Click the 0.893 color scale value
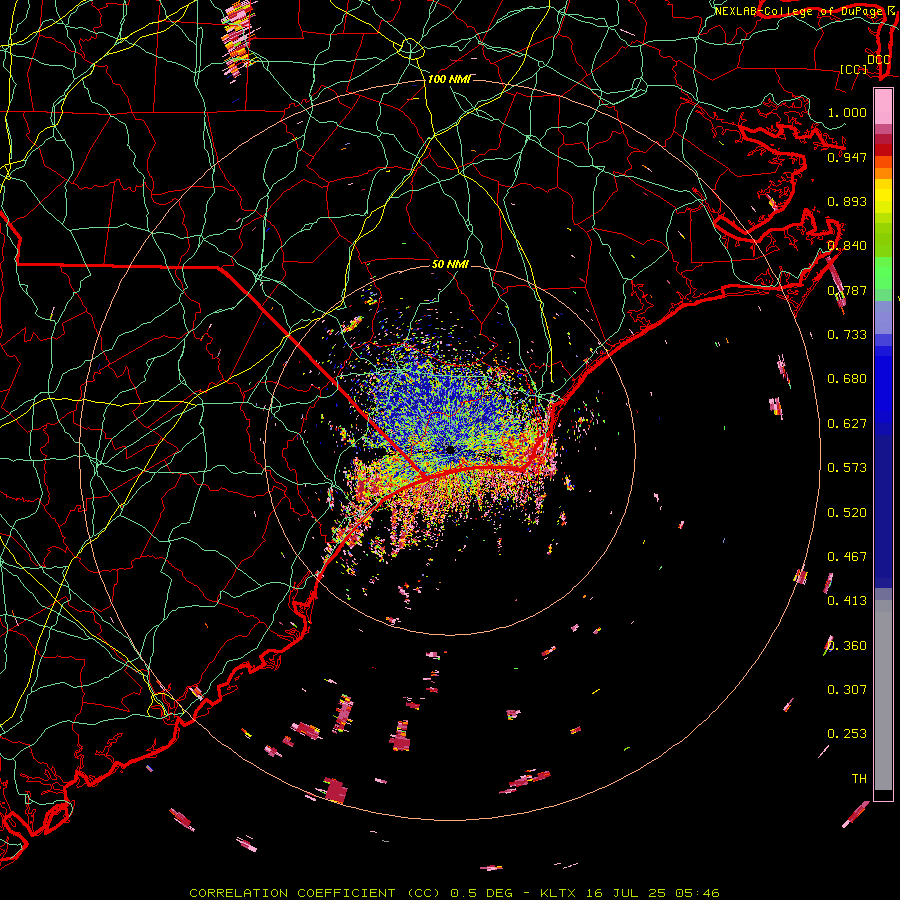The image size is (900, 900). click(847, 201)
